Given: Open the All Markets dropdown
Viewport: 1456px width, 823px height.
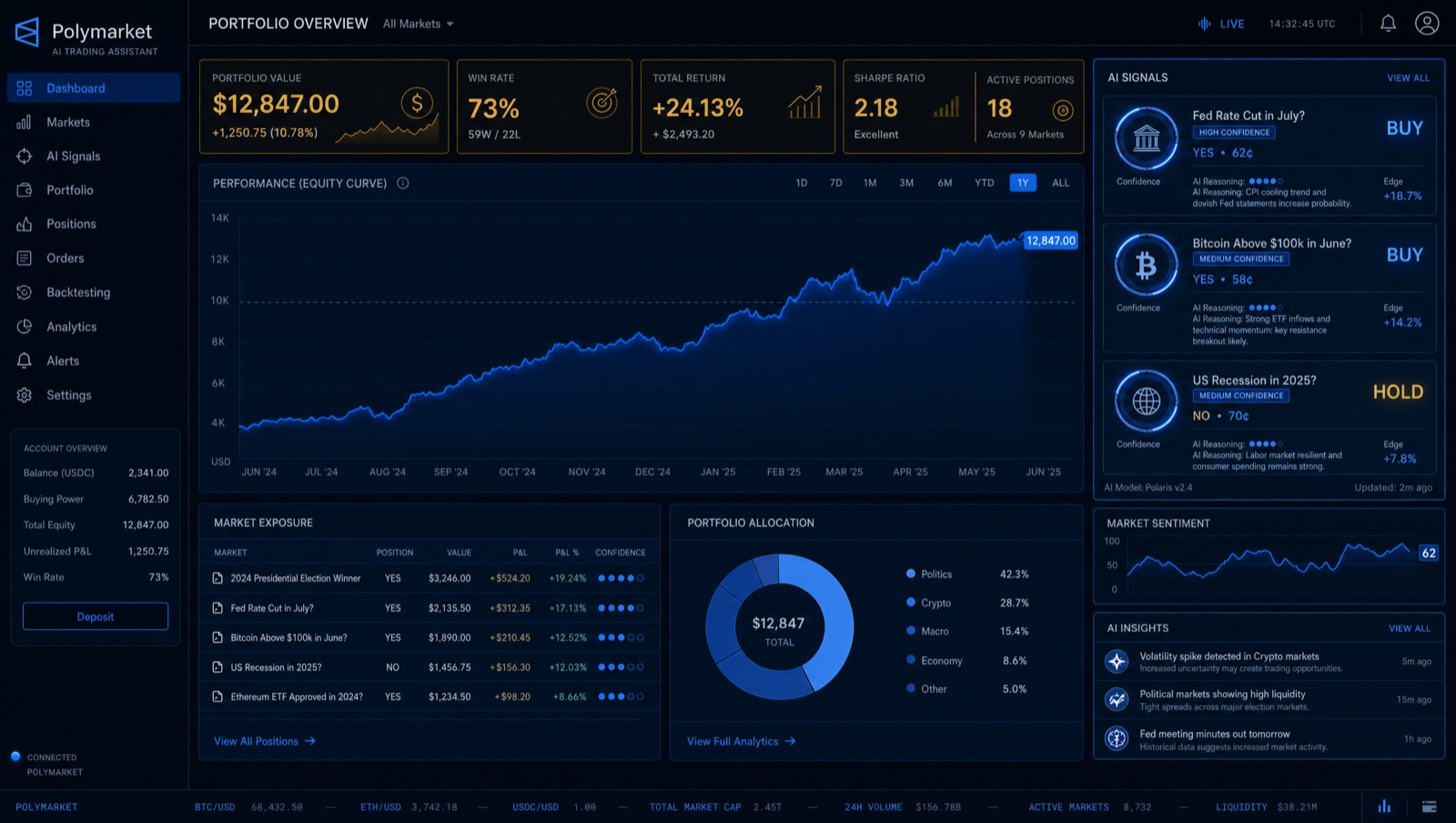Looking at the screenshot, I should (x=418, y=24).
